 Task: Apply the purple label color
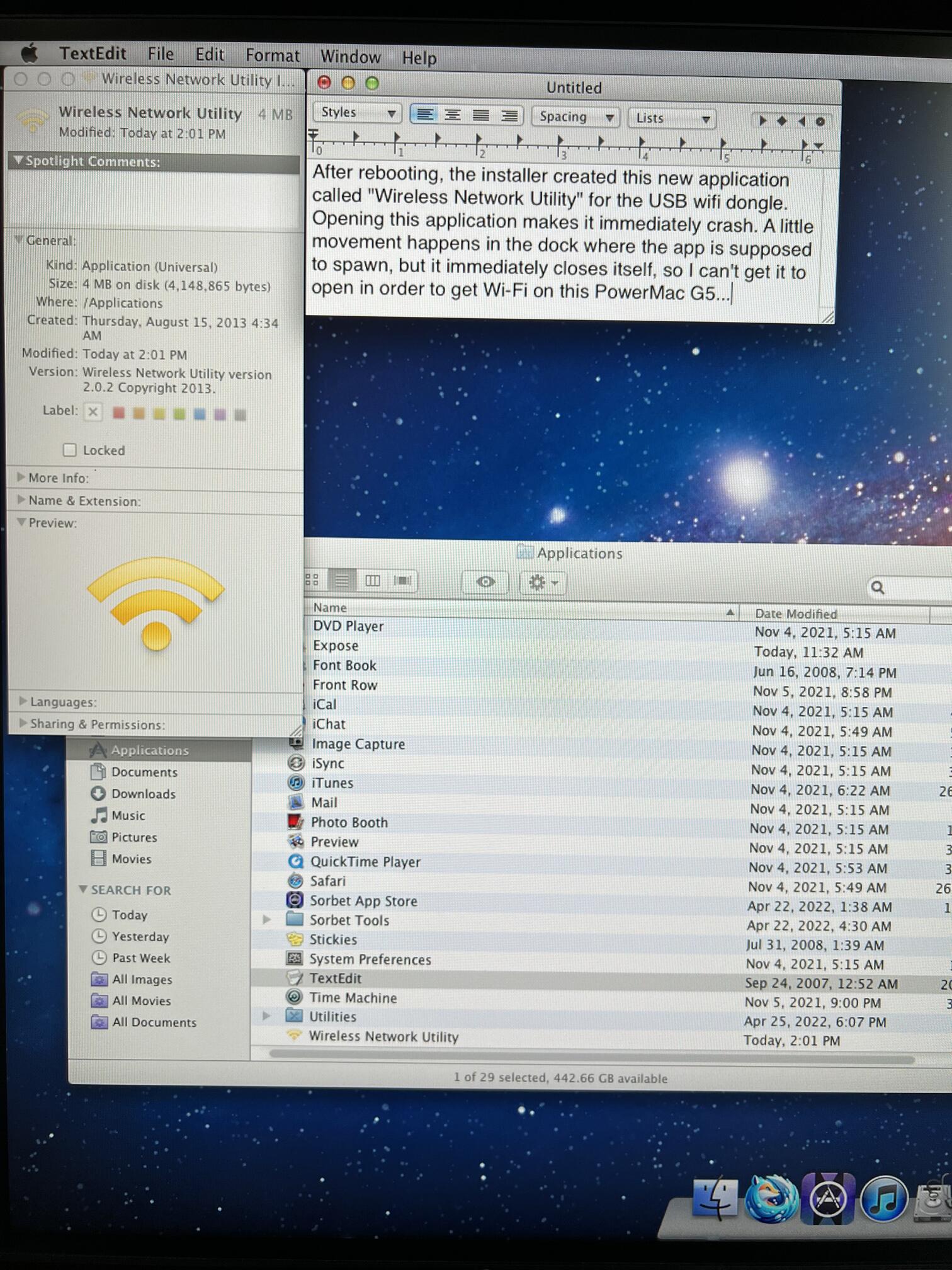coord(220,415)
